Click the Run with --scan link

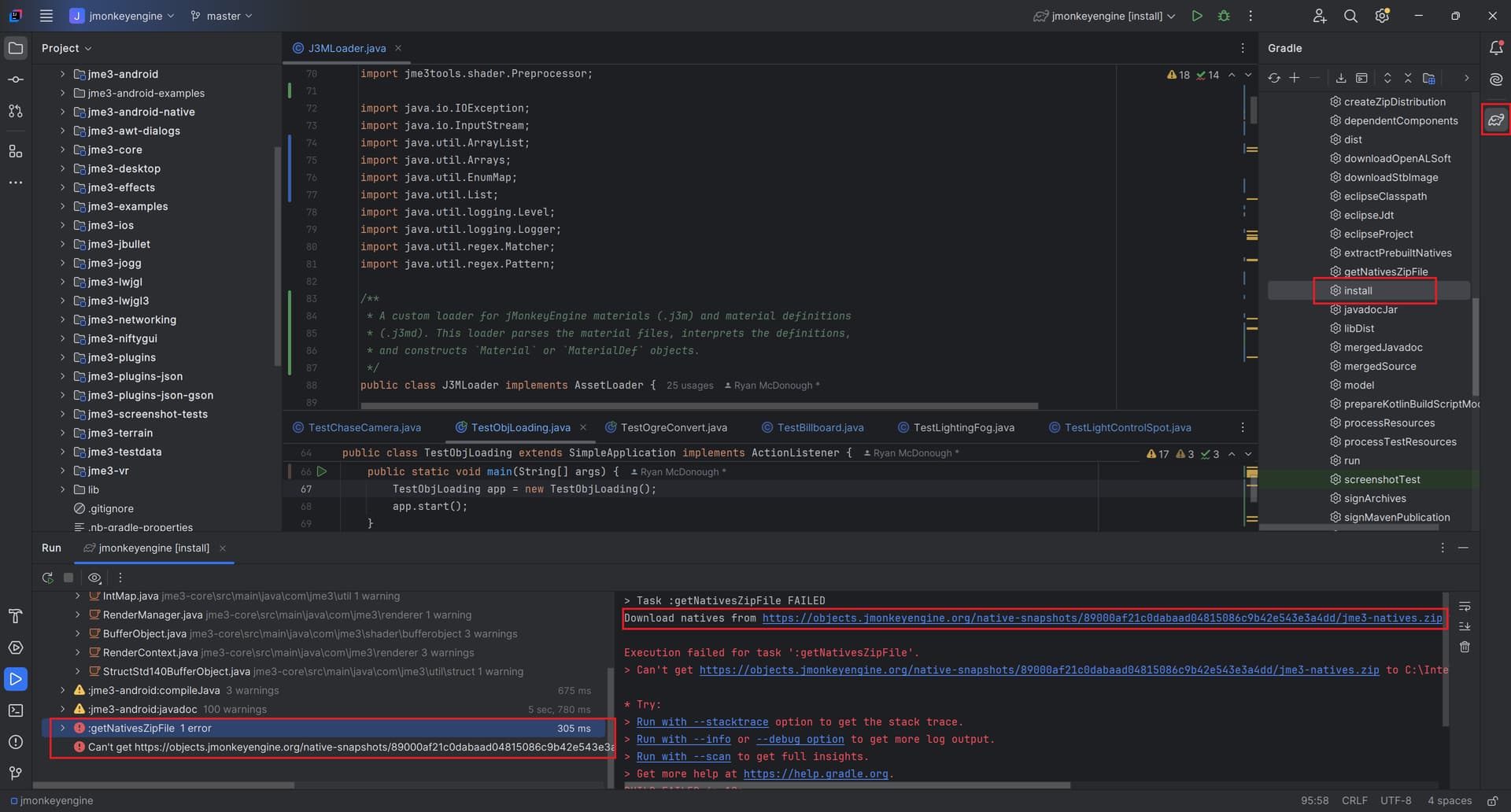tap(684, 756)
